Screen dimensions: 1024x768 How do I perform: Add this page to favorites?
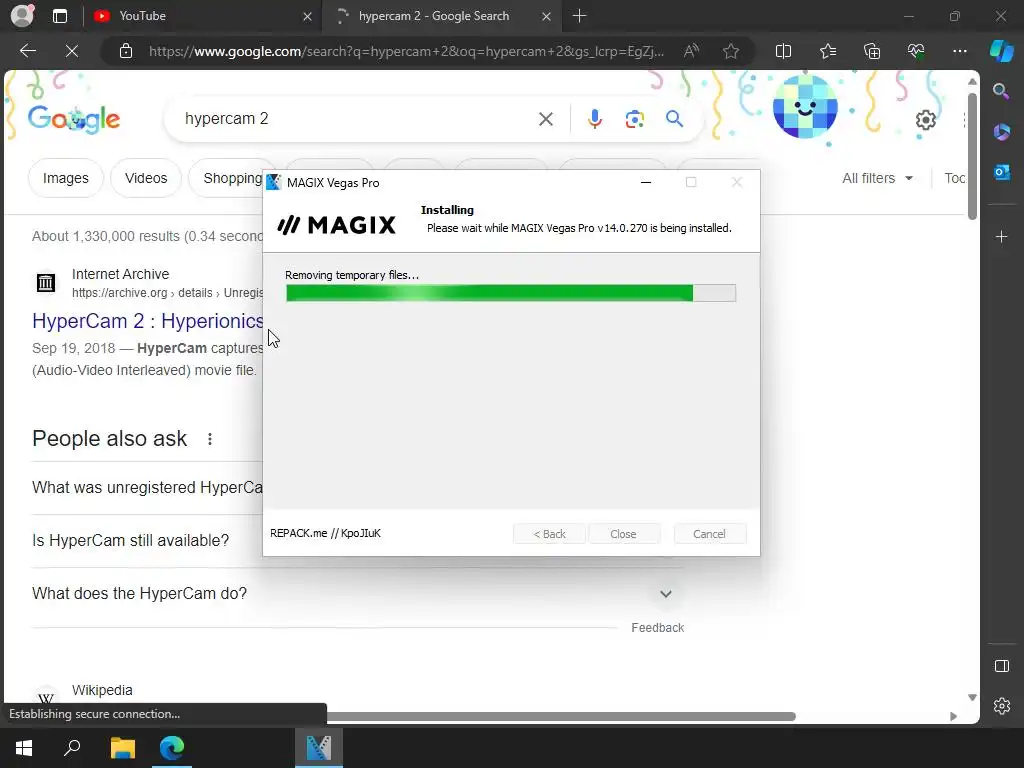click(731, 51)
